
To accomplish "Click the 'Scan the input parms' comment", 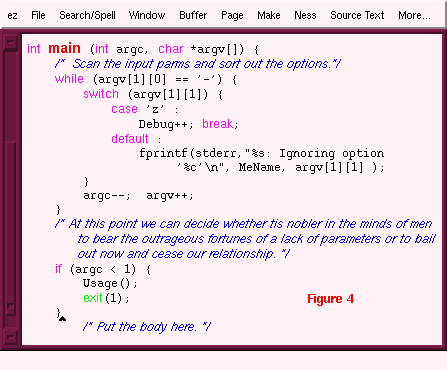I will [198, 64].
